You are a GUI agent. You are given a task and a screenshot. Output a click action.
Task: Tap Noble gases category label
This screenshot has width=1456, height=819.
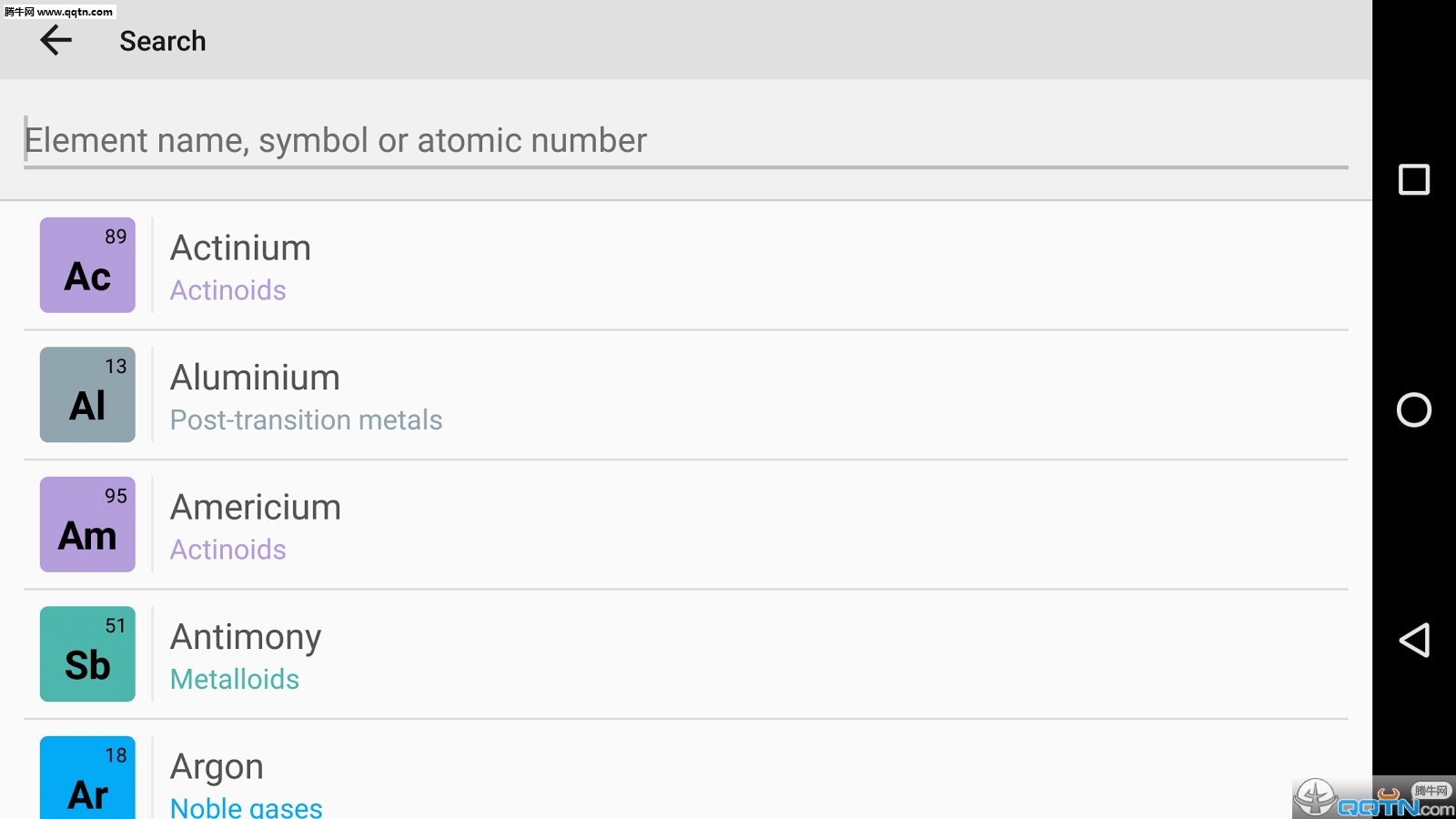(246, 807)
